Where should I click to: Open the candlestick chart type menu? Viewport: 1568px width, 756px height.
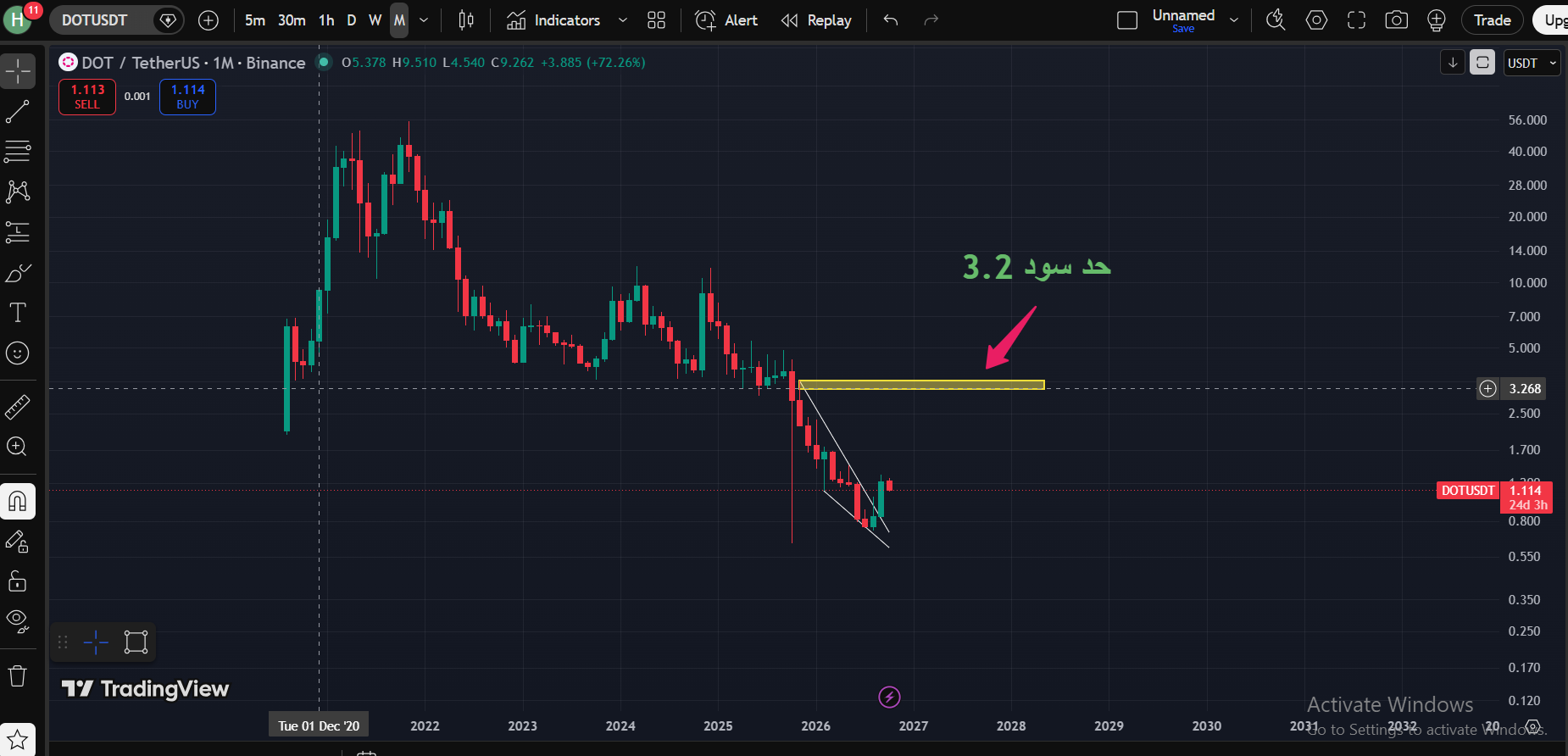pos(466,20)
